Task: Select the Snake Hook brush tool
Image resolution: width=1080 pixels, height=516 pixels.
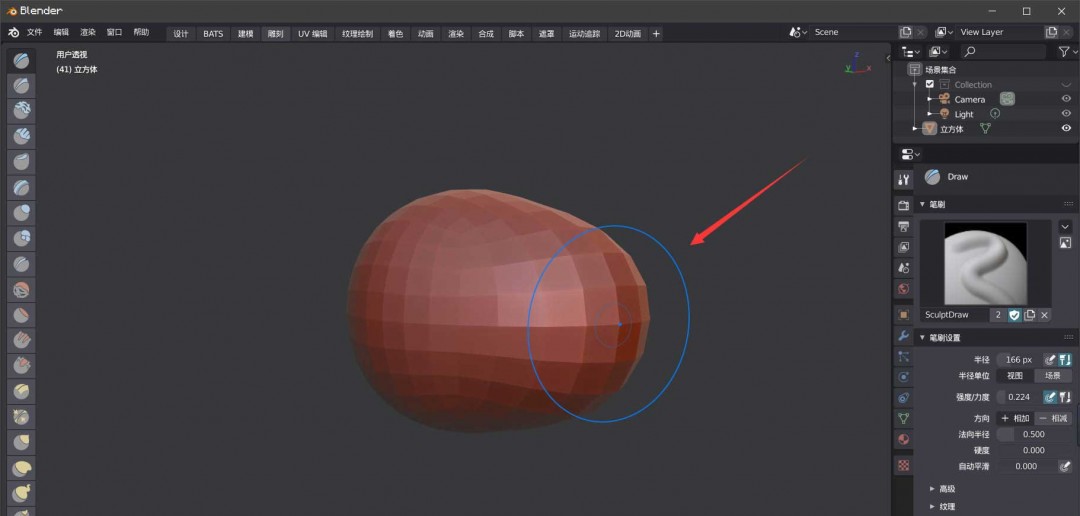Action: pyautogui.click(x=21, y=493)
